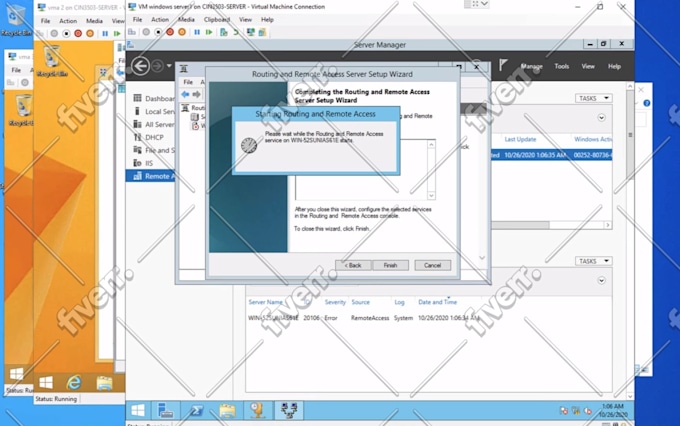680x426 pixels.
Task: Click Start button in front VM taskbar
Action: (x=138, y=410)
